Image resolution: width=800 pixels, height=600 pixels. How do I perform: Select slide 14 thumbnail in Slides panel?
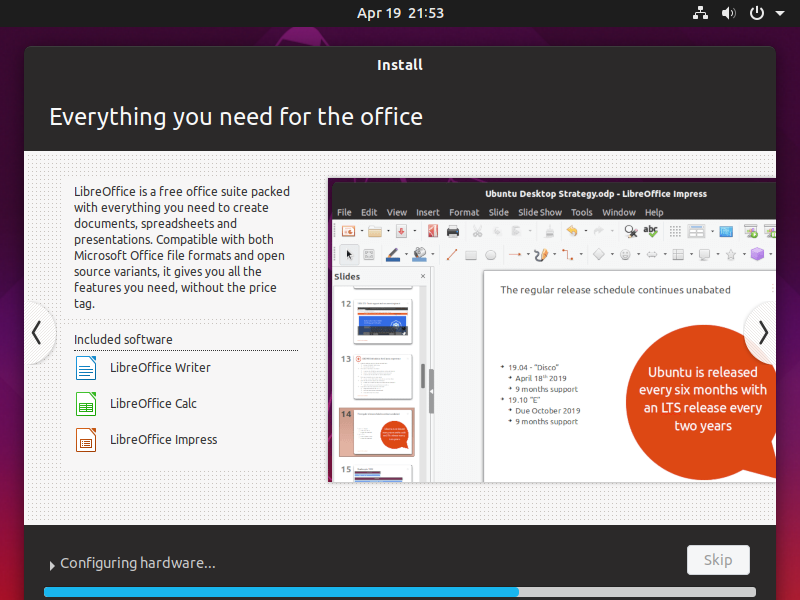(377, 432)
